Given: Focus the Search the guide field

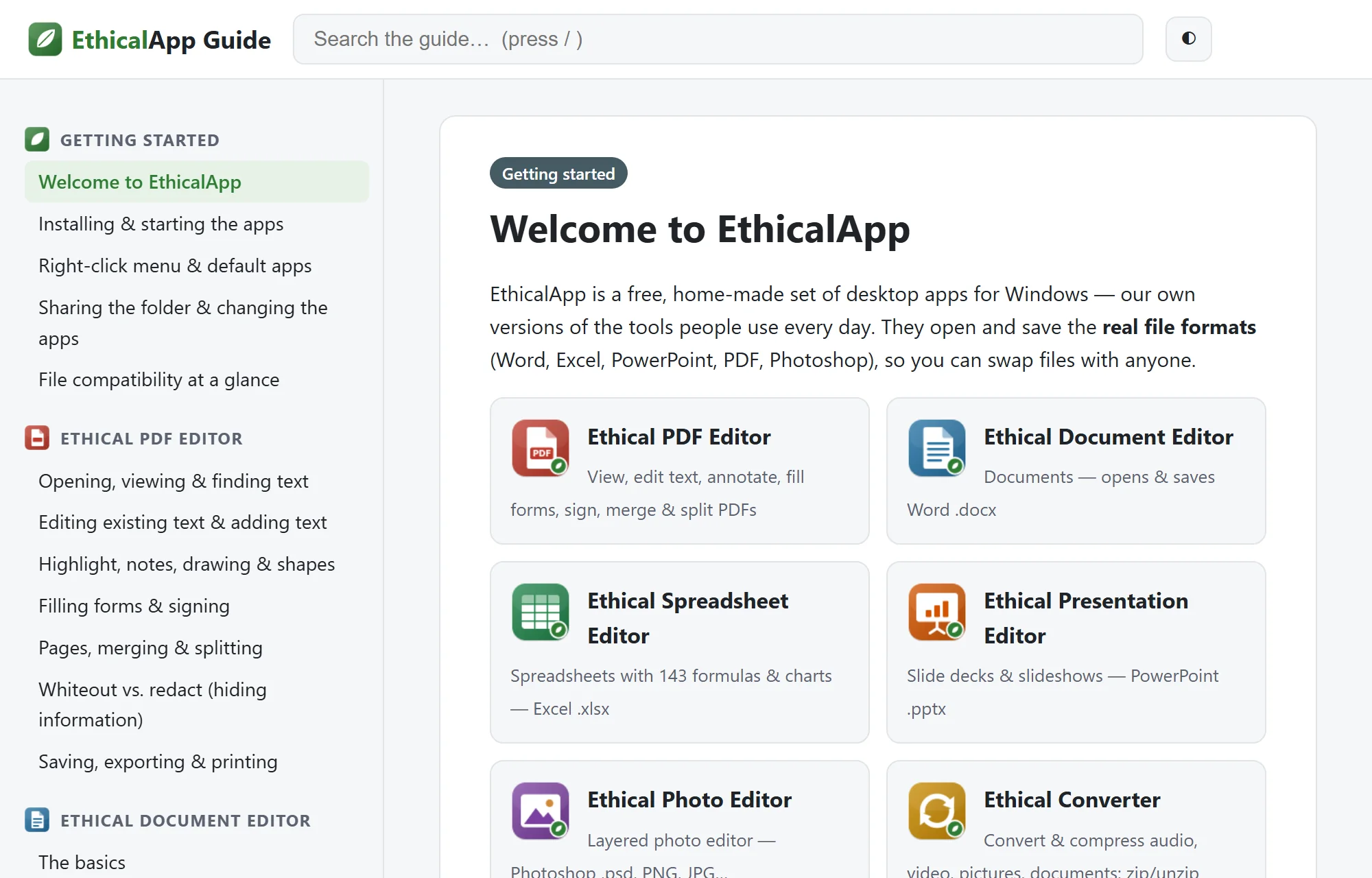Looking at the screenshot, I should (x=718, y=39).
